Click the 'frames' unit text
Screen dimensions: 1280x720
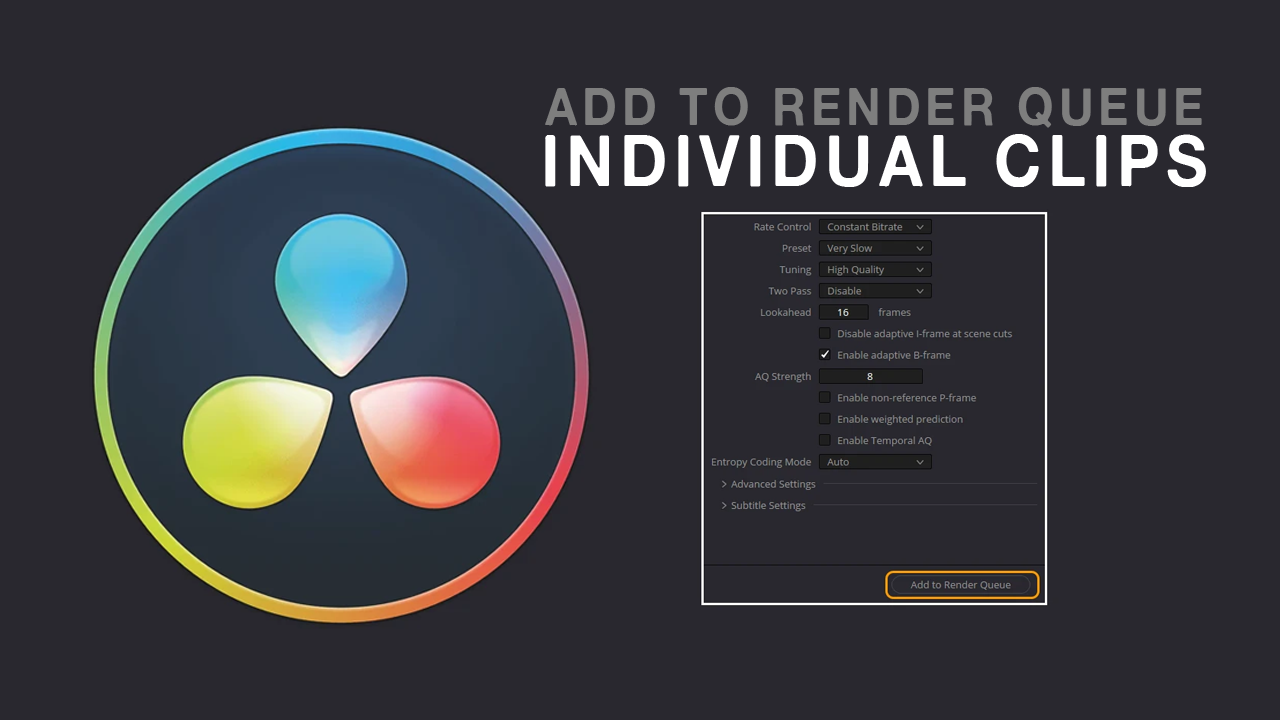pyautogui.click(x=894, y=312)
